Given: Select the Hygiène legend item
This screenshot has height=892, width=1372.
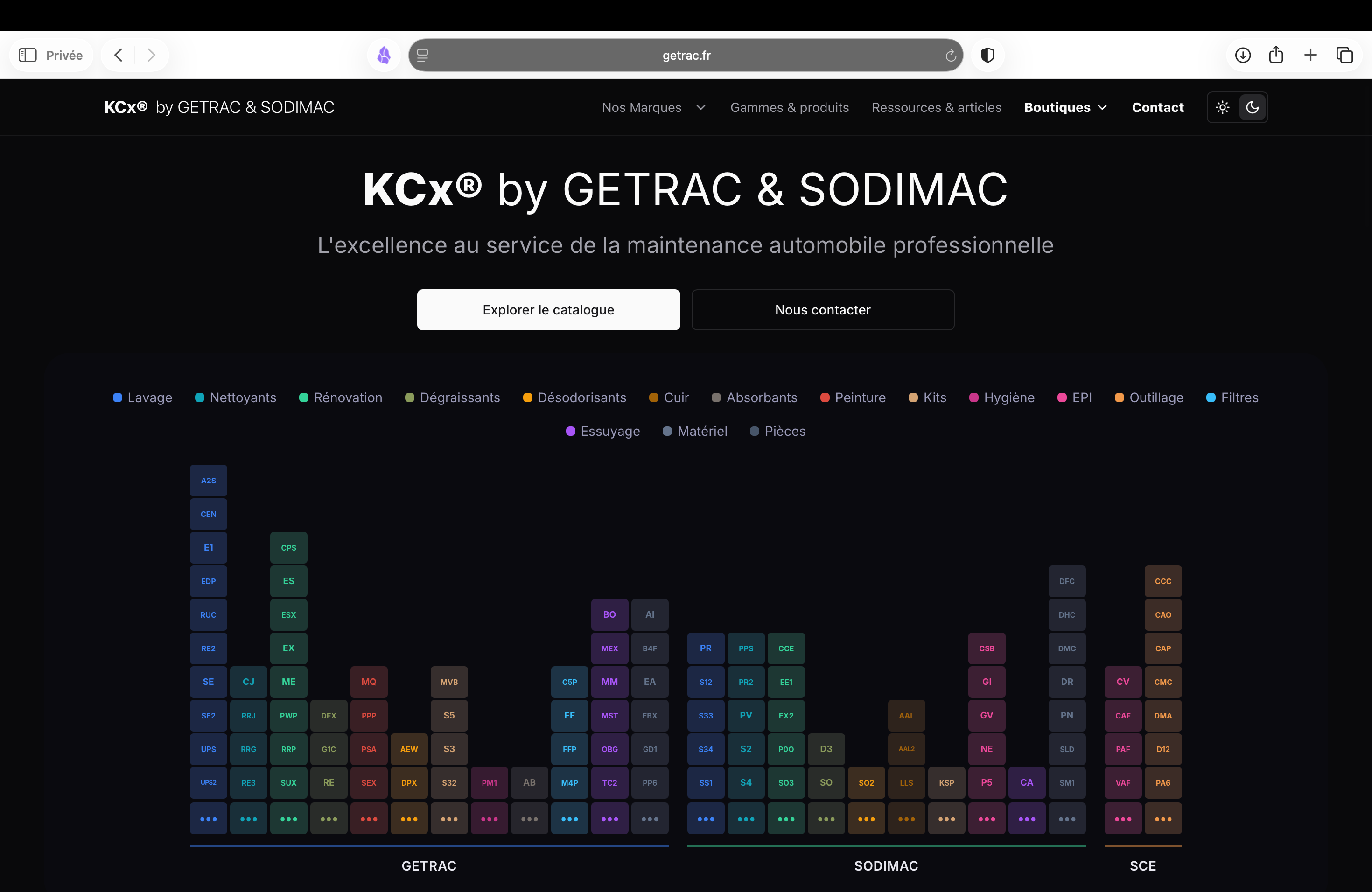Looking at the screenshot, I should click(x=1002, y=397).
